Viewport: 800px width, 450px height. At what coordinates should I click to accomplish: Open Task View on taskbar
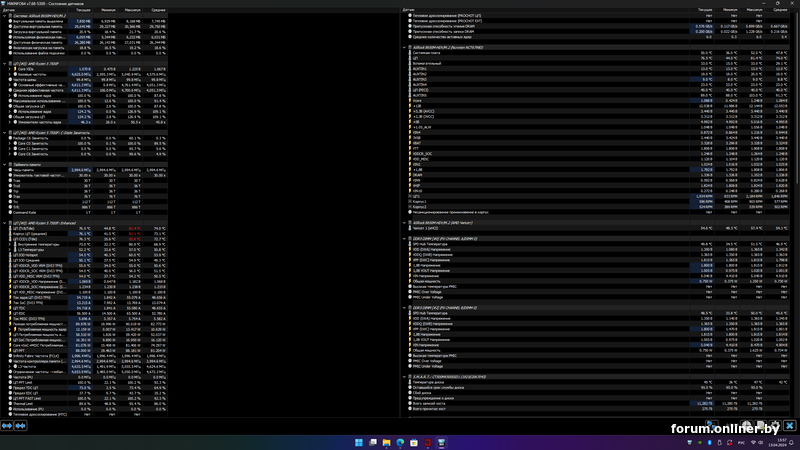pyautogui.click(x=373, y=442)
